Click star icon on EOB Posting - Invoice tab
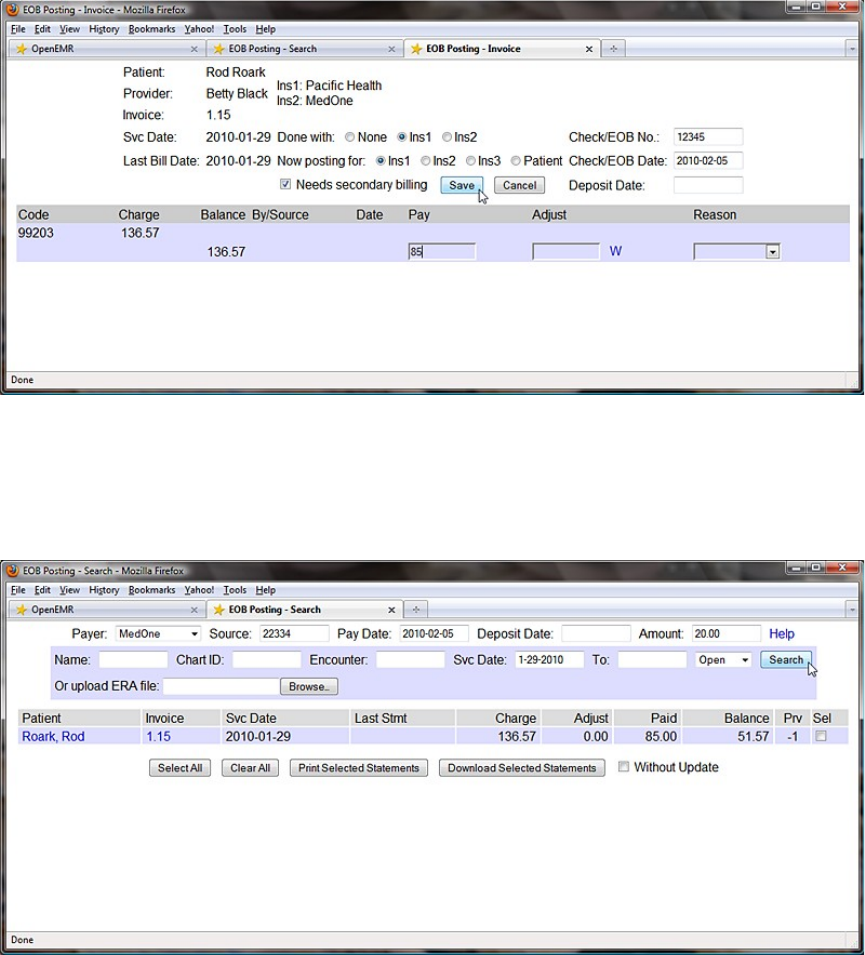The width and height of the screenshot is (865, 955). tap(416, 49)
